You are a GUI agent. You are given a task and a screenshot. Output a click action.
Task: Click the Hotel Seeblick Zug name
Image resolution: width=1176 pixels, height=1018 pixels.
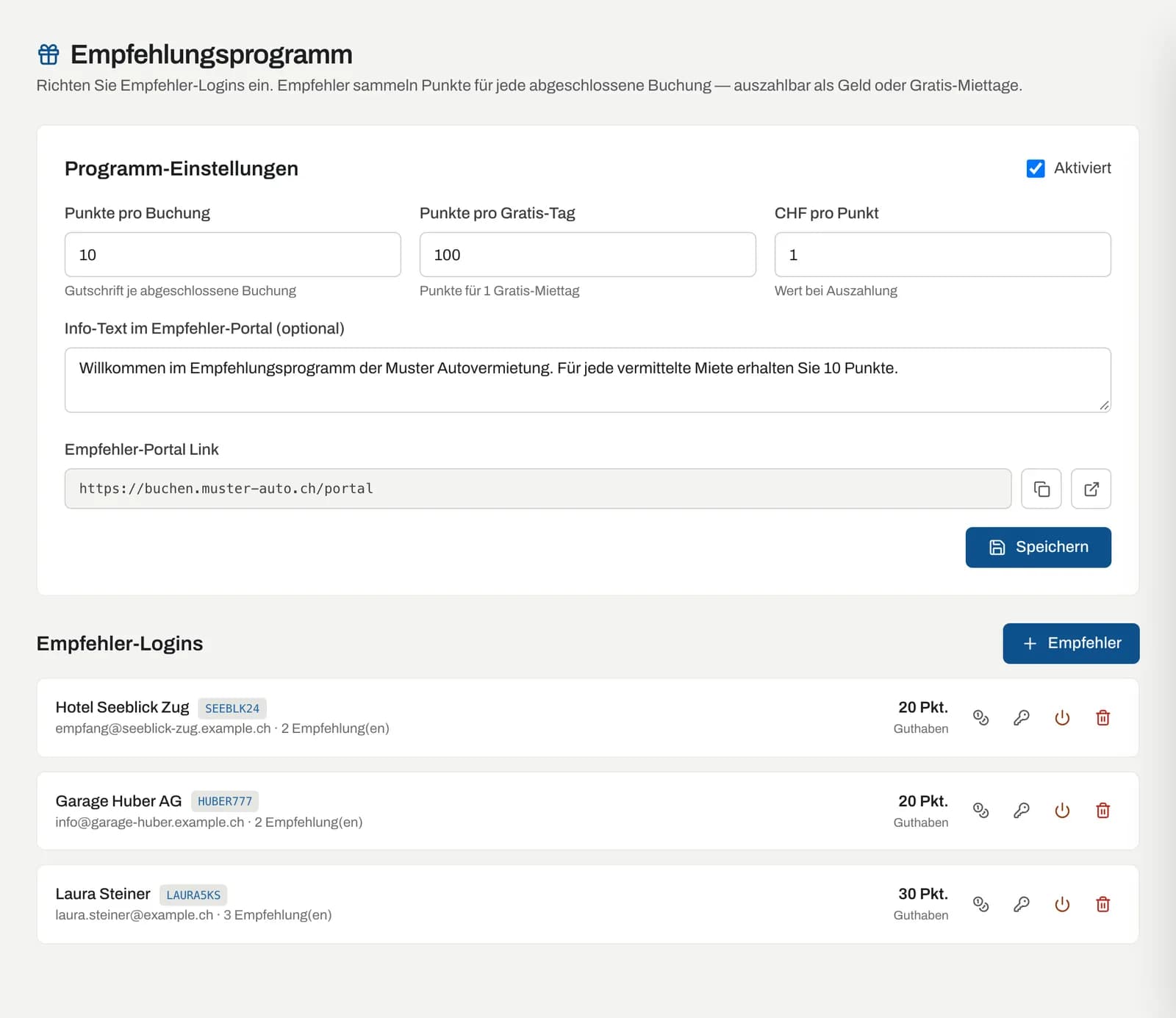pos(122,707)
